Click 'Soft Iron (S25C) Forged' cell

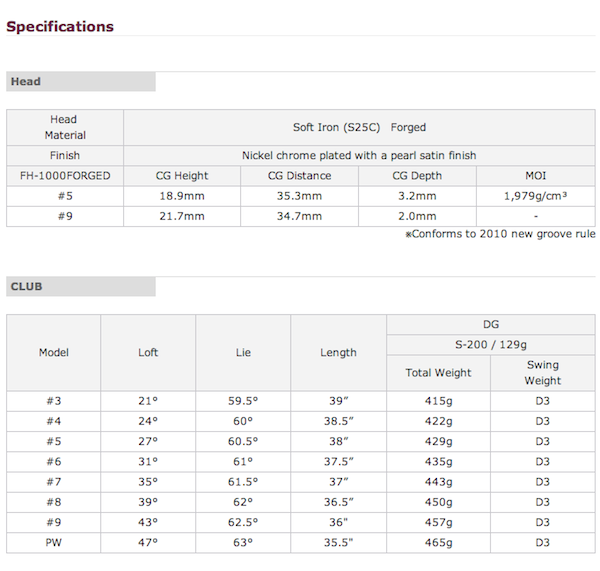point(359,127)
